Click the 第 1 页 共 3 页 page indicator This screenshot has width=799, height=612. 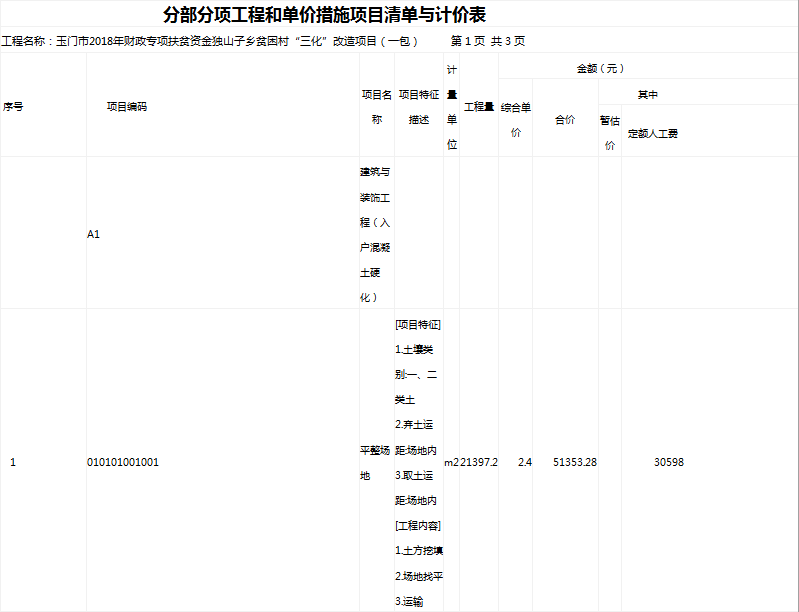(x=488, y=42)
